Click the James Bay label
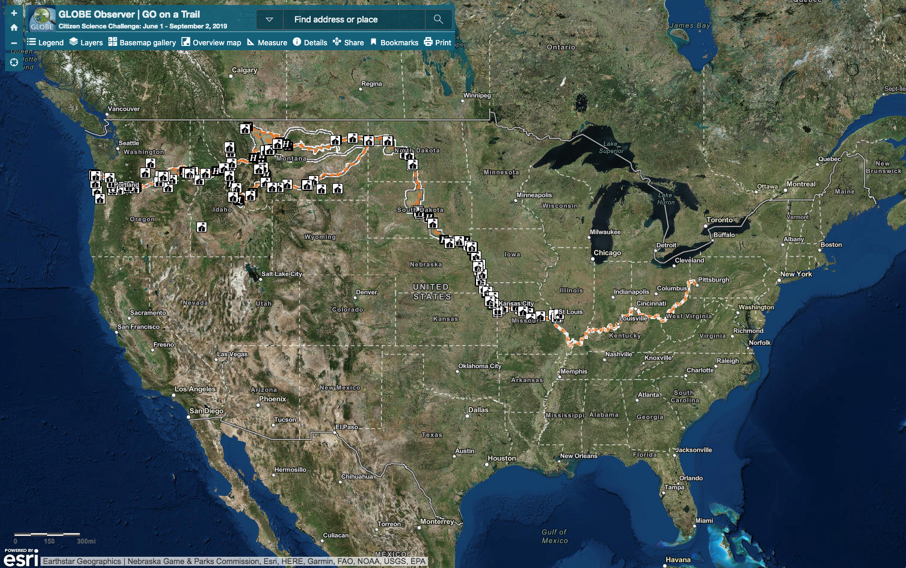 (690, 25)
